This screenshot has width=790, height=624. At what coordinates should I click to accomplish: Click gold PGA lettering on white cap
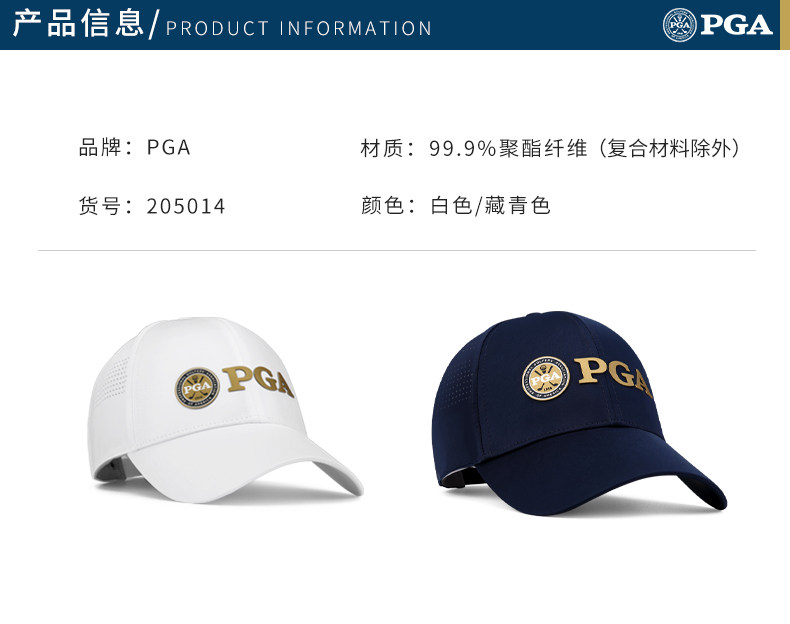pyautogui.click(x=258, y=381)
